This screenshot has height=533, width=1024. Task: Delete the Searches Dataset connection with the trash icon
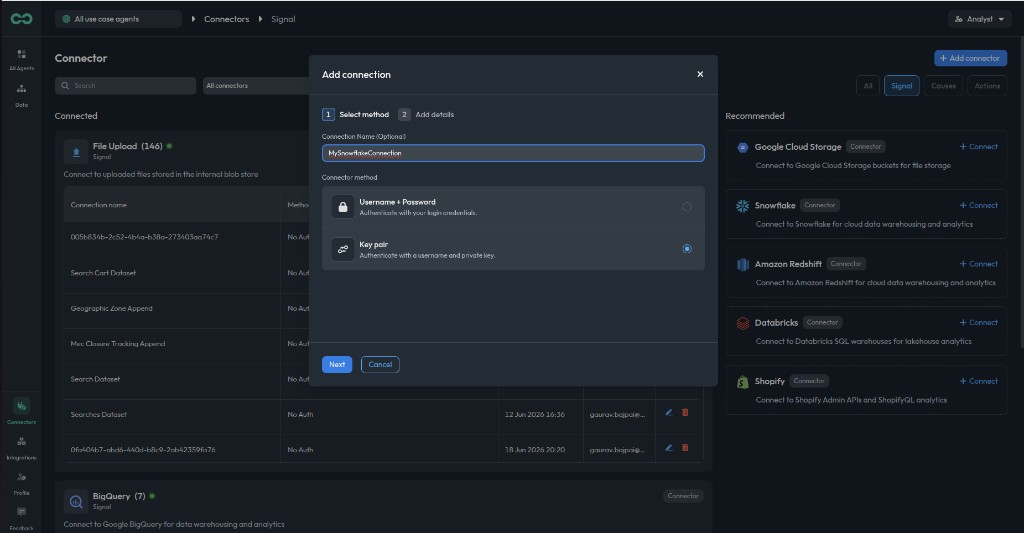coord(685,413)
